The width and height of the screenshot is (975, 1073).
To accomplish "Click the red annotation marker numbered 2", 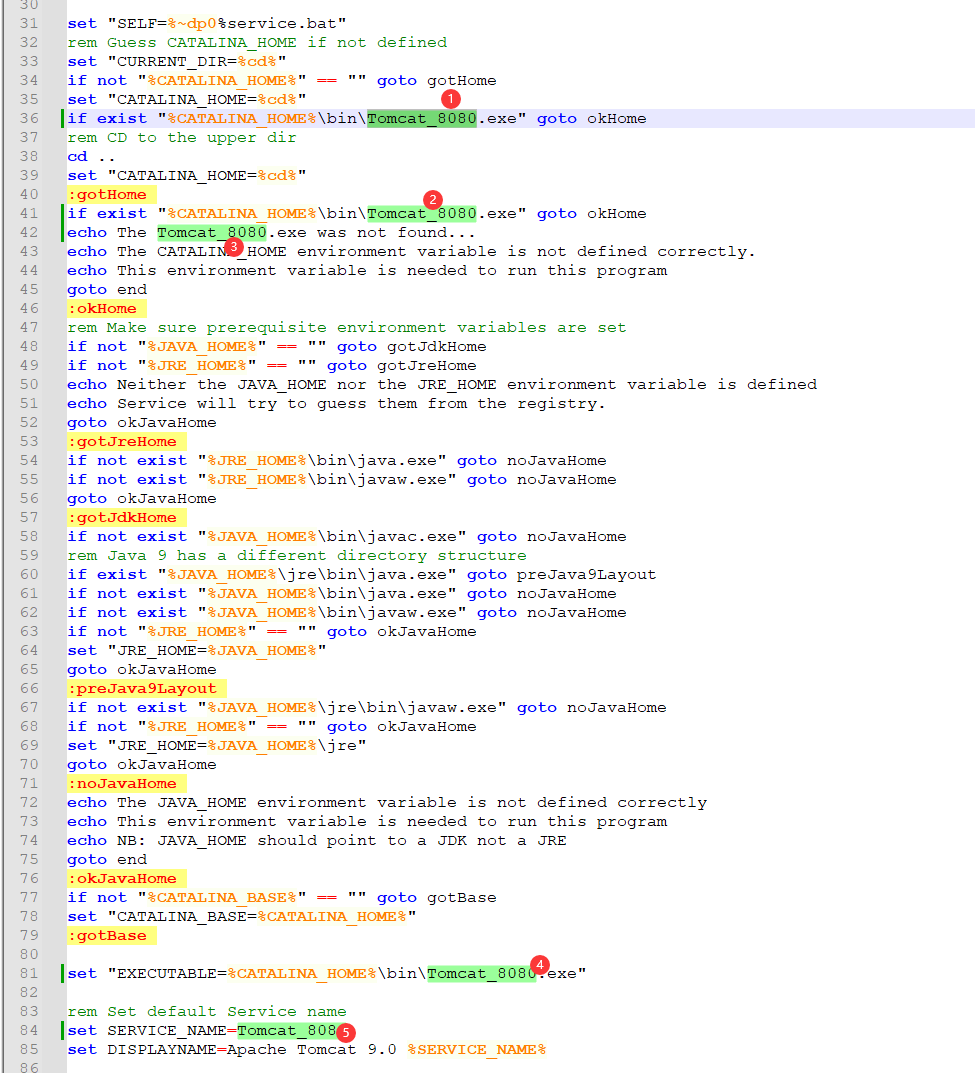I will (x=433, y=199).
